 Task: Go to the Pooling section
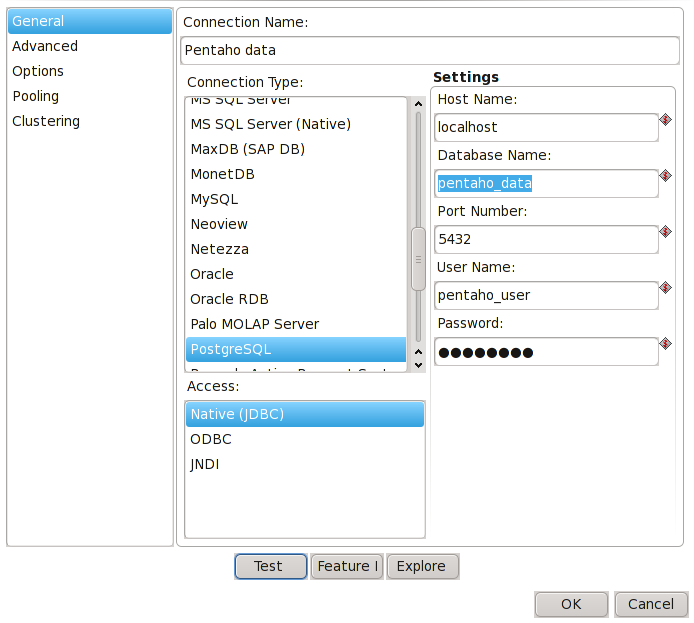90,96
